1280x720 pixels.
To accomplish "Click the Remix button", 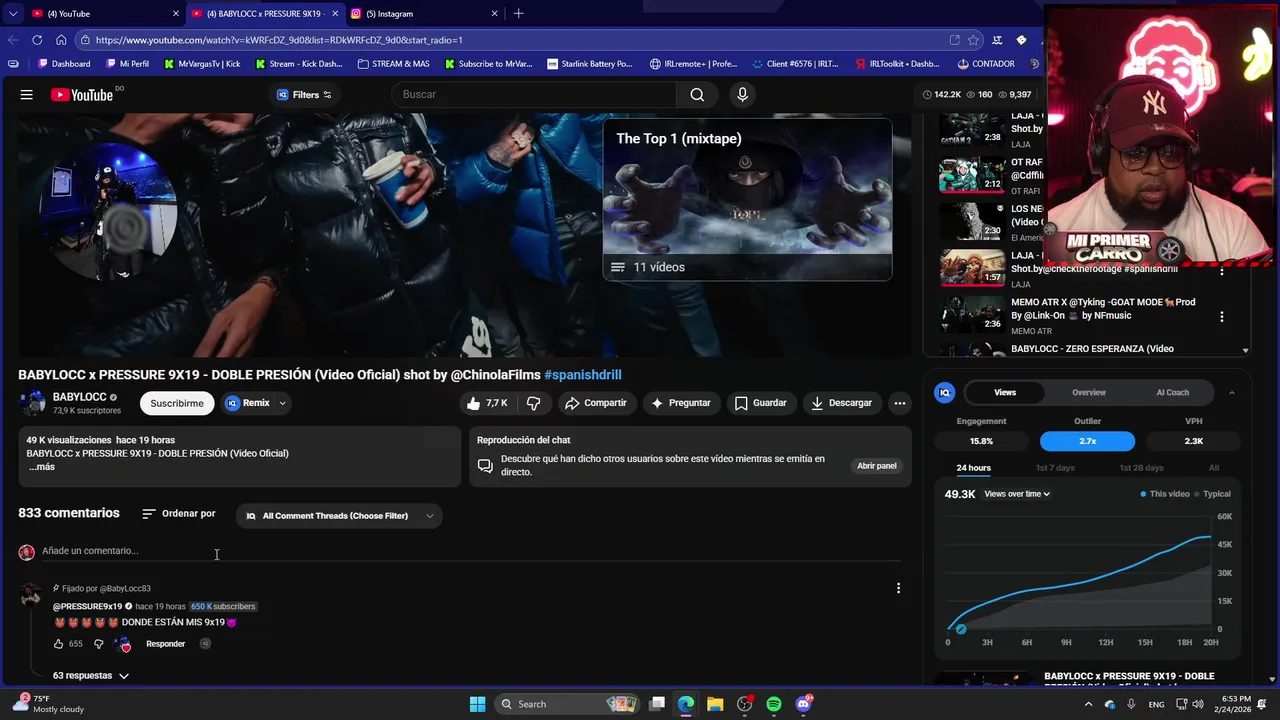I will [248, 403].
